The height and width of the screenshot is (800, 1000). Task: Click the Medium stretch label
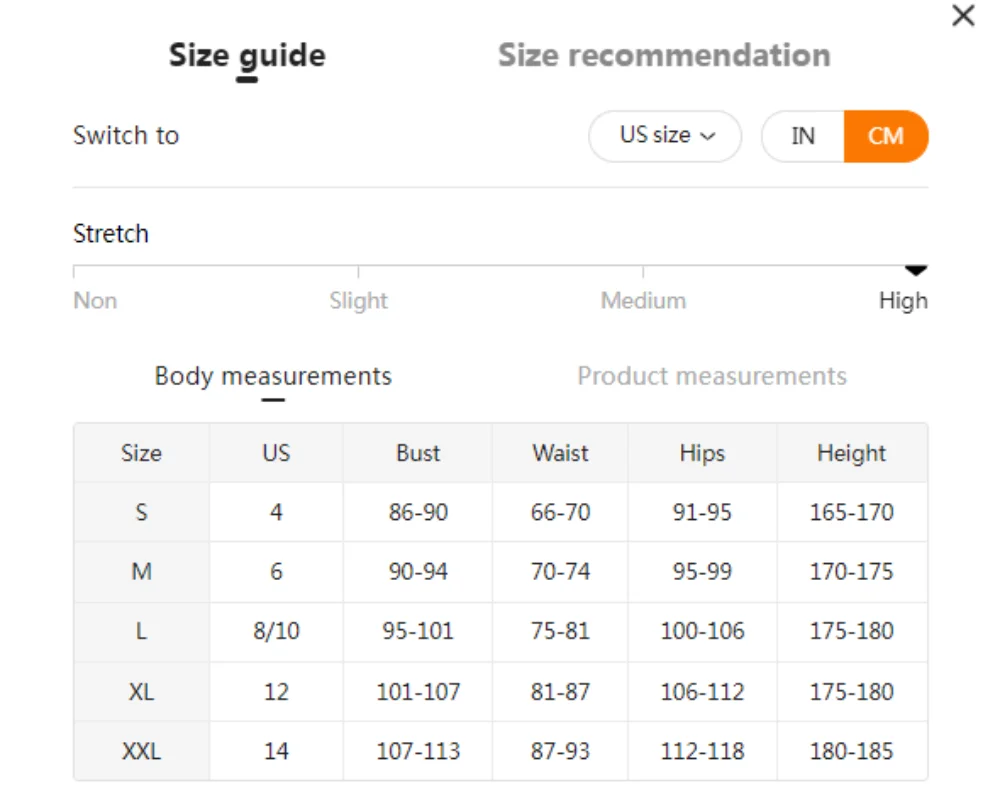(643, 300)
